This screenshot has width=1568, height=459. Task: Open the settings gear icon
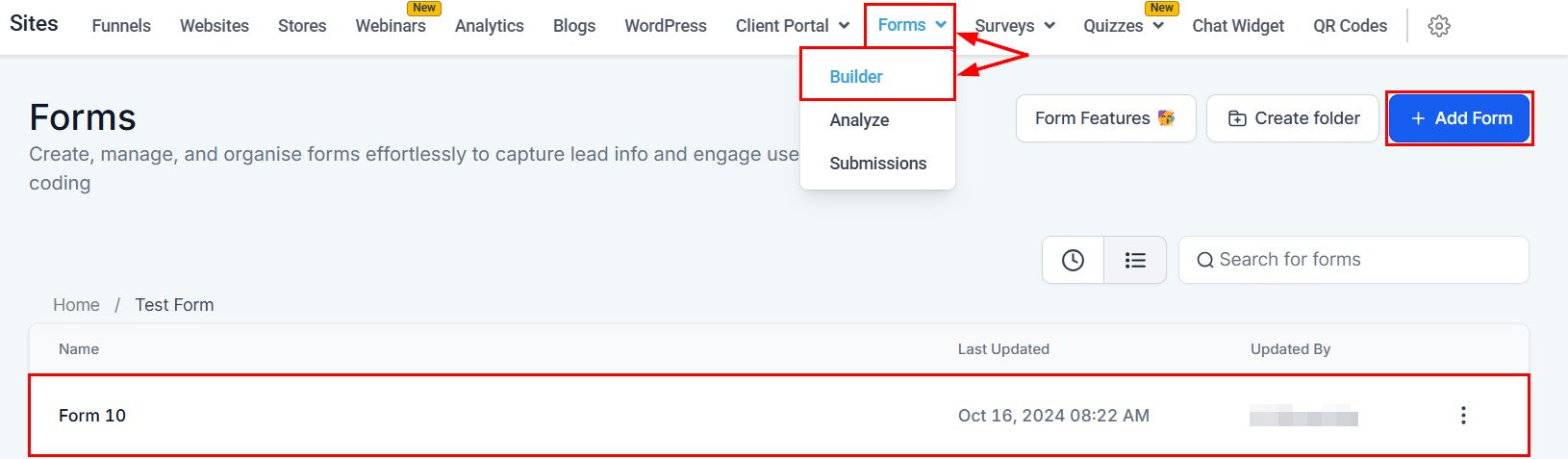(1438, 26)
